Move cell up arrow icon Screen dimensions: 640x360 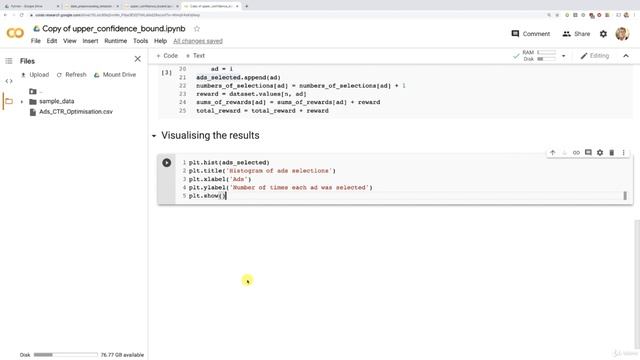[552, 153]
